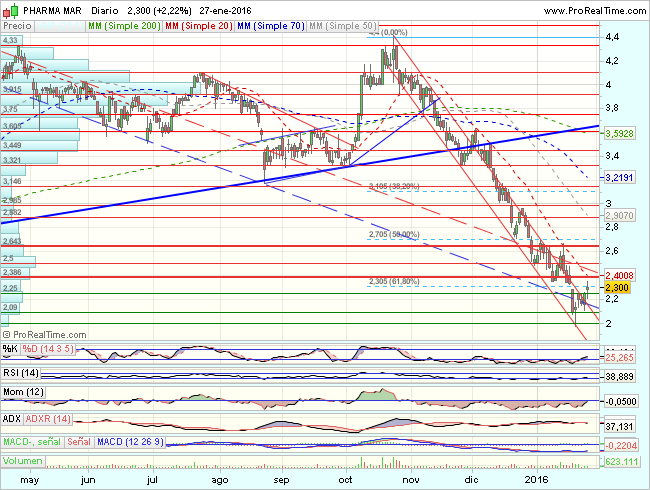Click the 3,105 (38,20%) Fibonacci label
Screen dimensions: 650x490
click(394, 187)
